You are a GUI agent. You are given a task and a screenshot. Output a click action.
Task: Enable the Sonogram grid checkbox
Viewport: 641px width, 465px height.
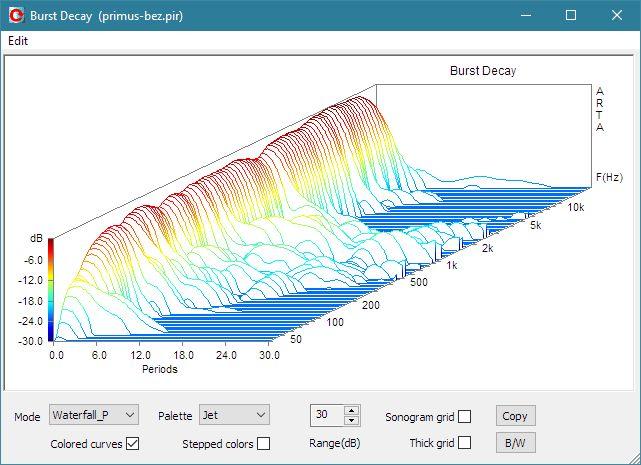464,416
